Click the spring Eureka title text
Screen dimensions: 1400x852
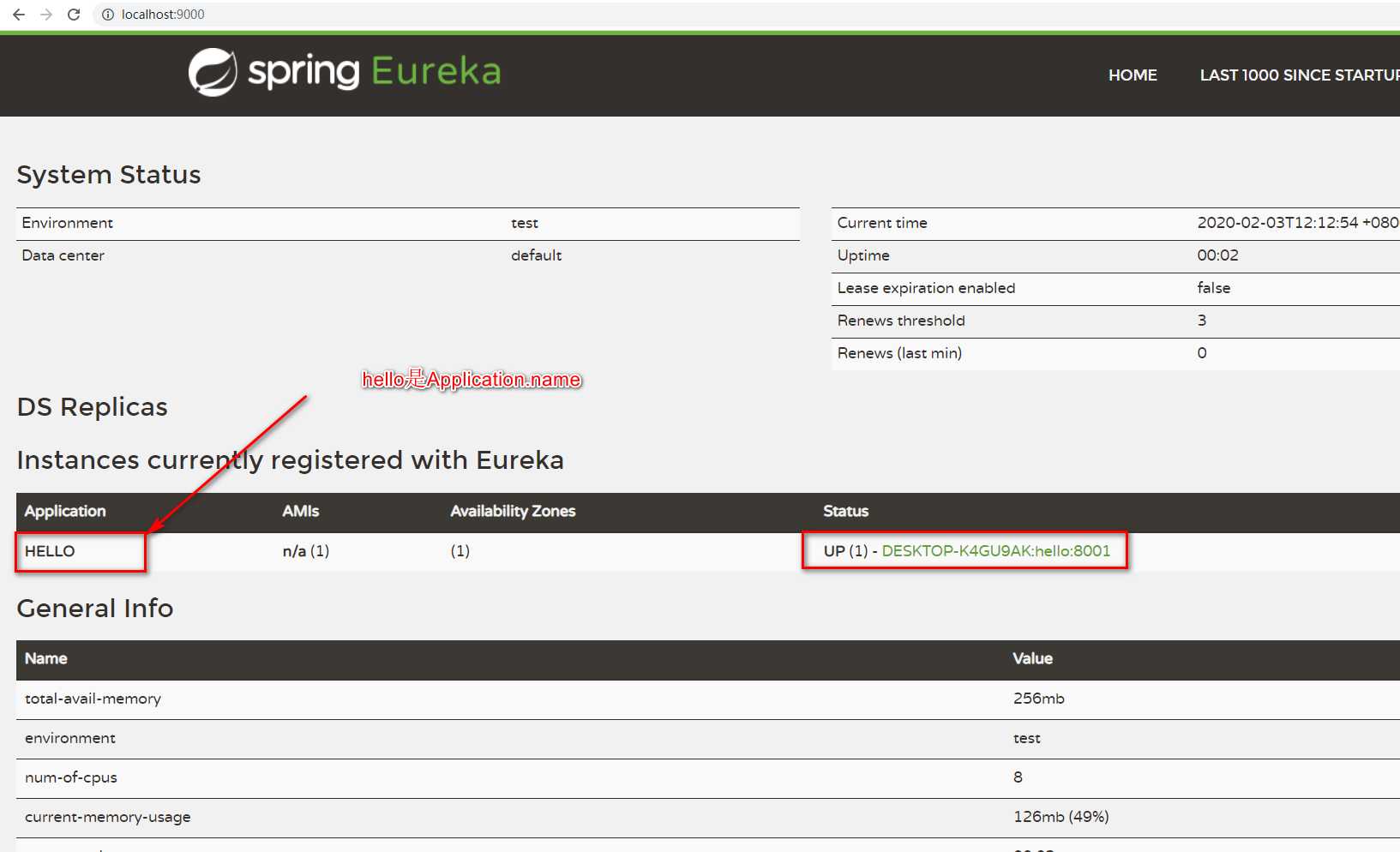(x=375, y=72)
